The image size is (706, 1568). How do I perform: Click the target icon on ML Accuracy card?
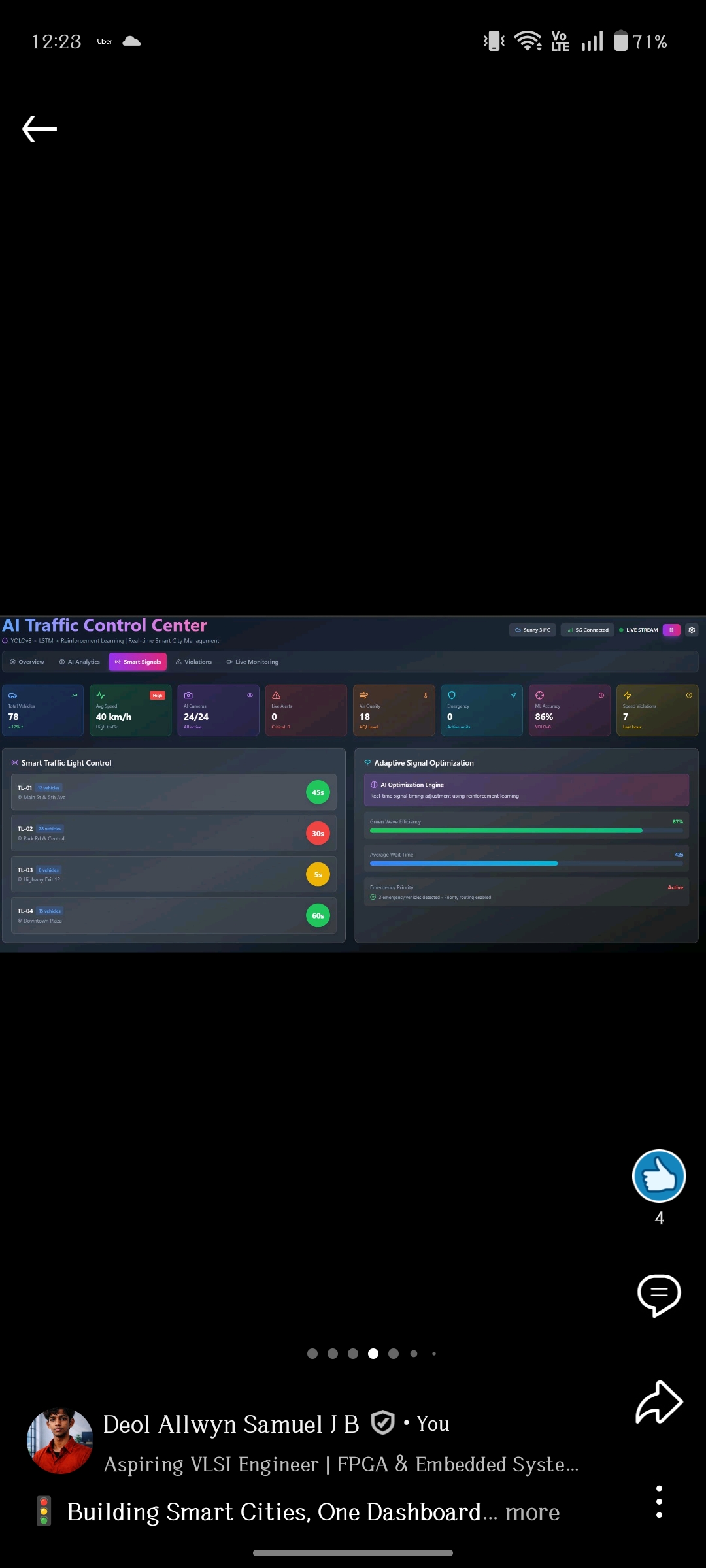539,695
